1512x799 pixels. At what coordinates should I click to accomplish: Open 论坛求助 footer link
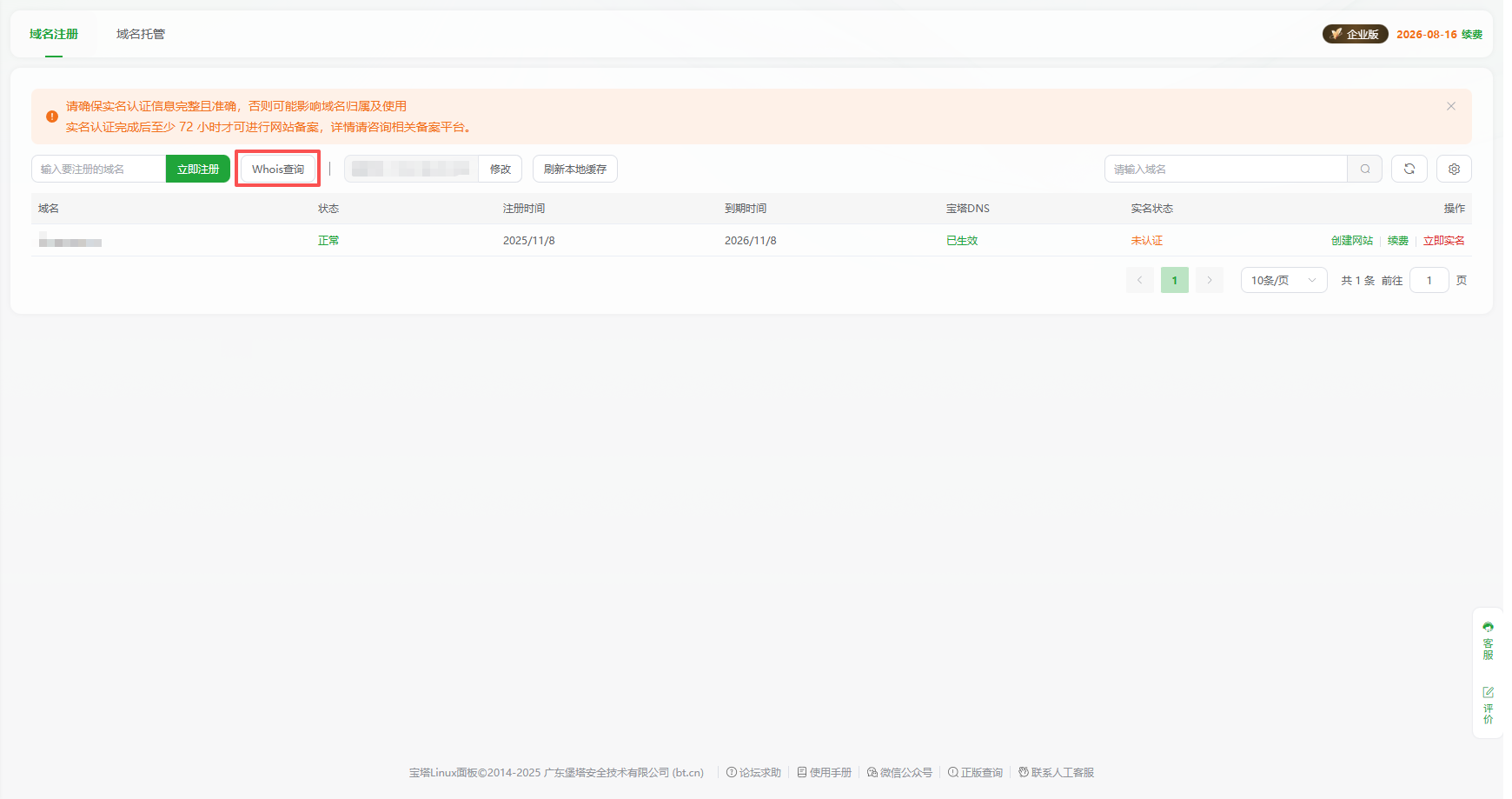coord(754,772)
